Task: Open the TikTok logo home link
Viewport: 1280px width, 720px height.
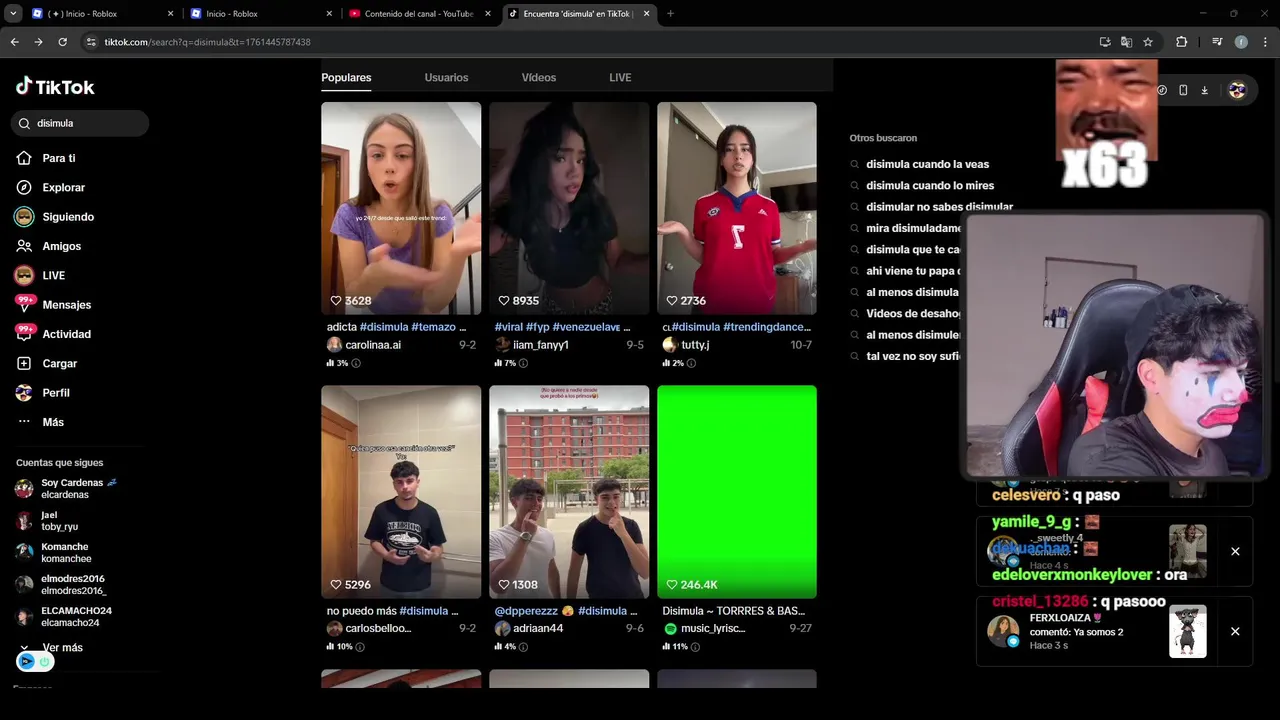Action: pos(55,87)
